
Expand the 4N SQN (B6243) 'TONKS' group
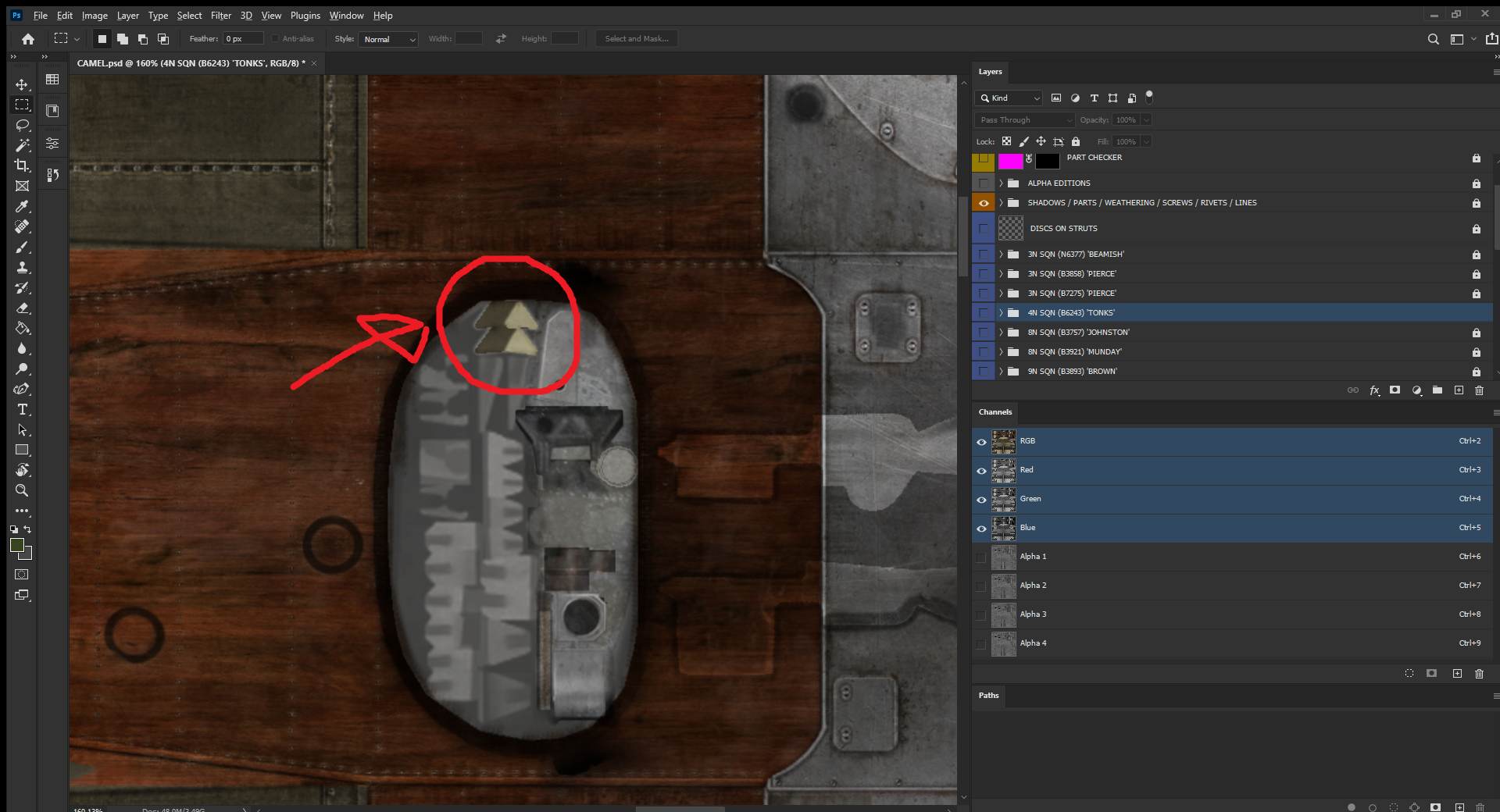point(1001,313)
